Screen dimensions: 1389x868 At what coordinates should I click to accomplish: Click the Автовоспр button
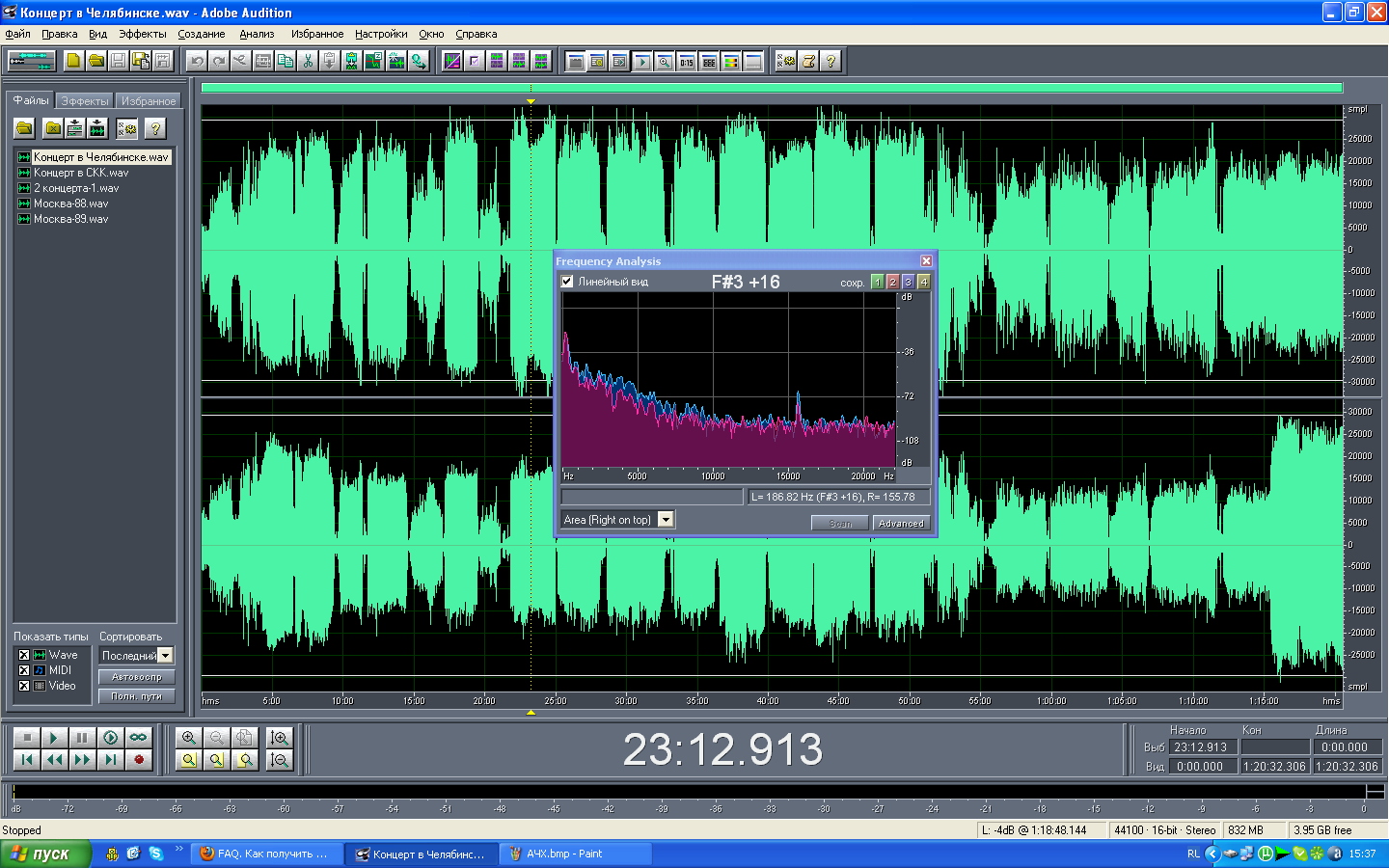[x=136, y=677]
